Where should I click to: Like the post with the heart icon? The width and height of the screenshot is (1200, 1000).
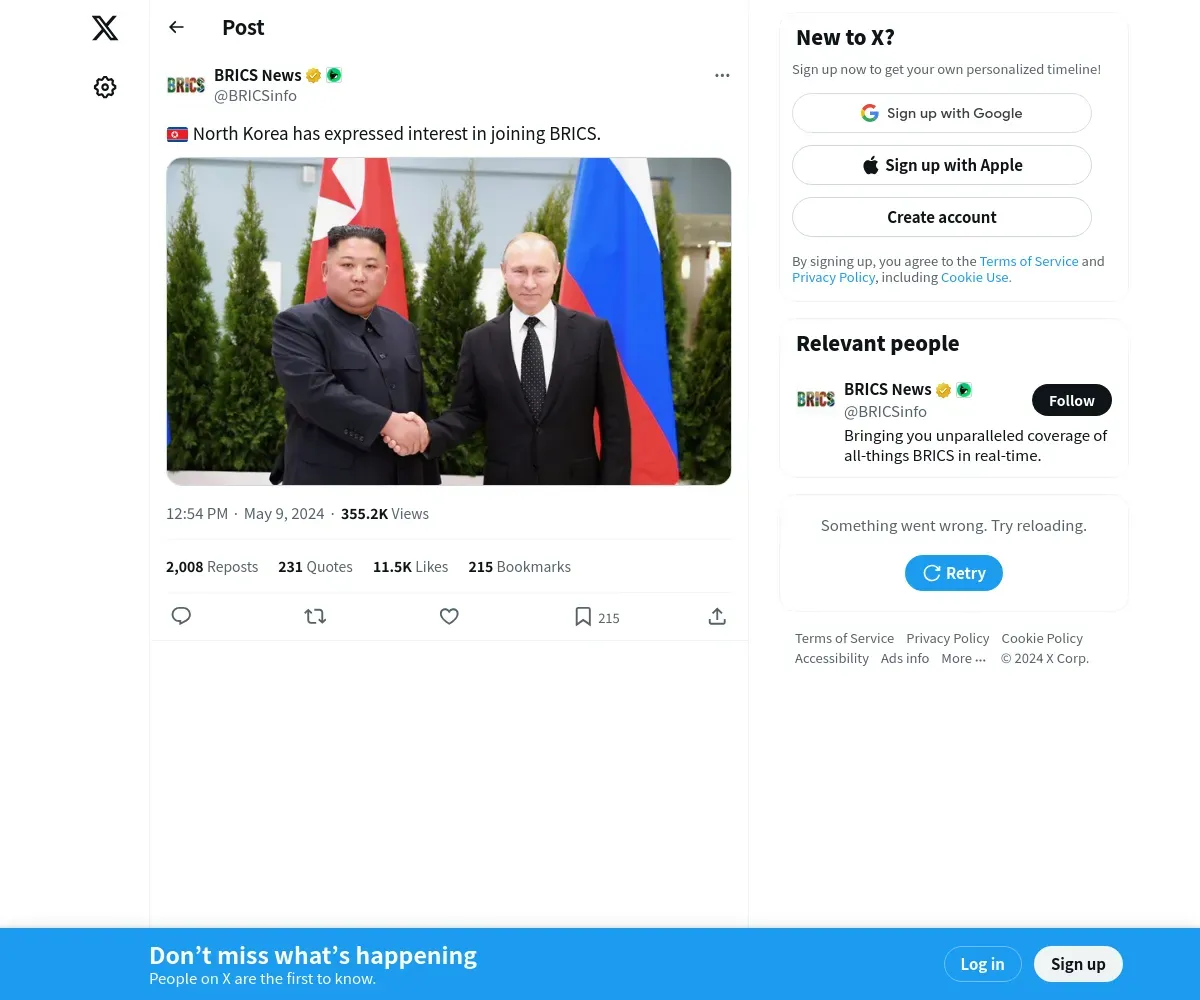(x=449, y=616)
